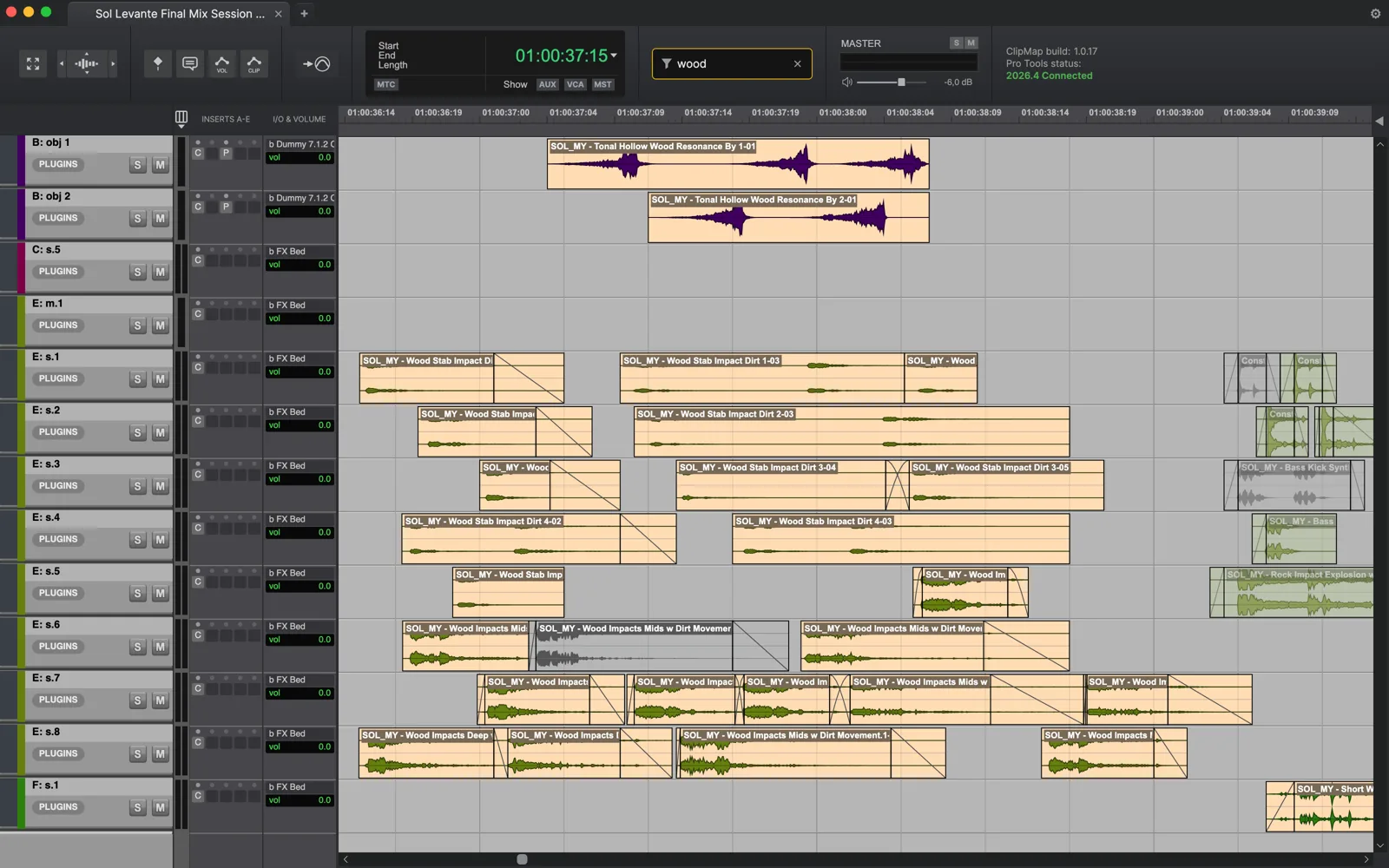Open the settings gear icon
Viewport: 1389px width, 868px height.
click(1375, 14)
